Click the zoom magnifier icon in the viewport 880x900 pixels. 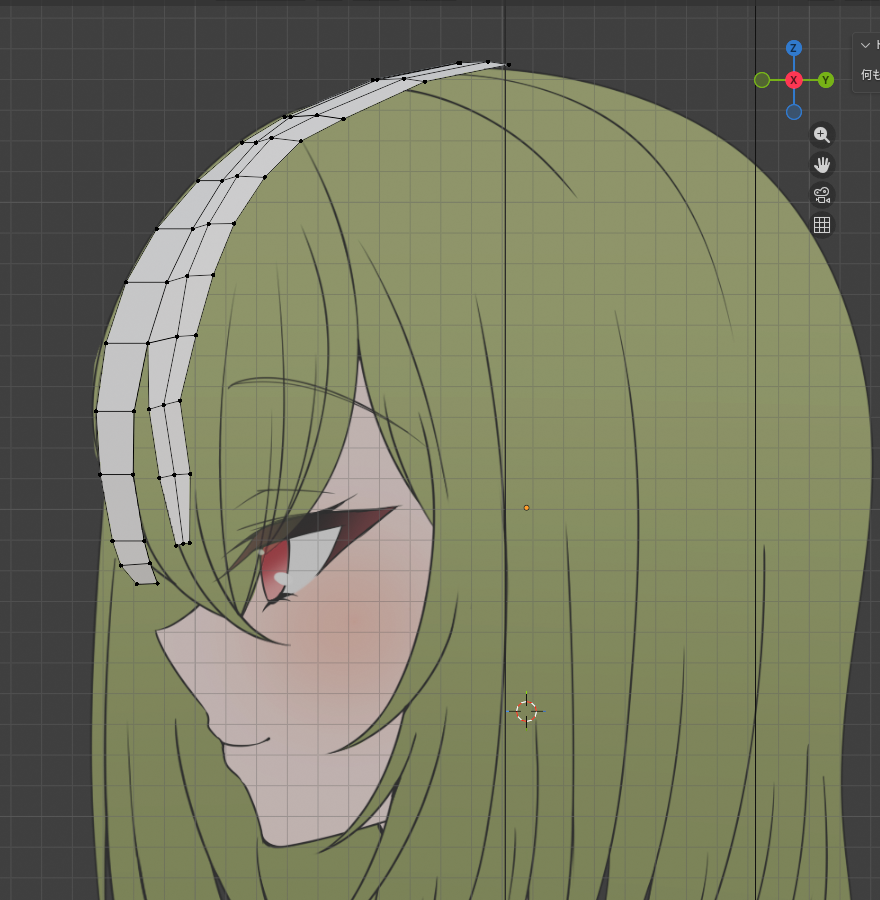[x=822, y=135]
